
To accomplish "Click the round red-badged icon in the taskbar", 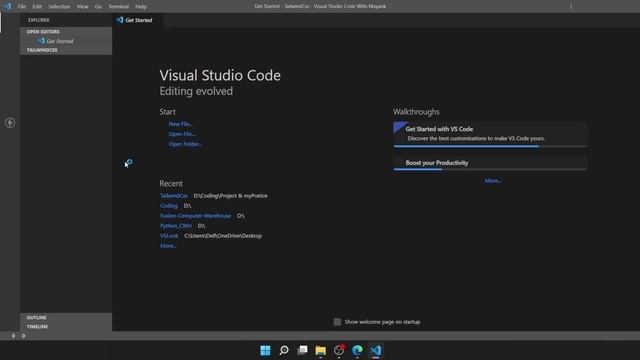I will click(339, 350).
